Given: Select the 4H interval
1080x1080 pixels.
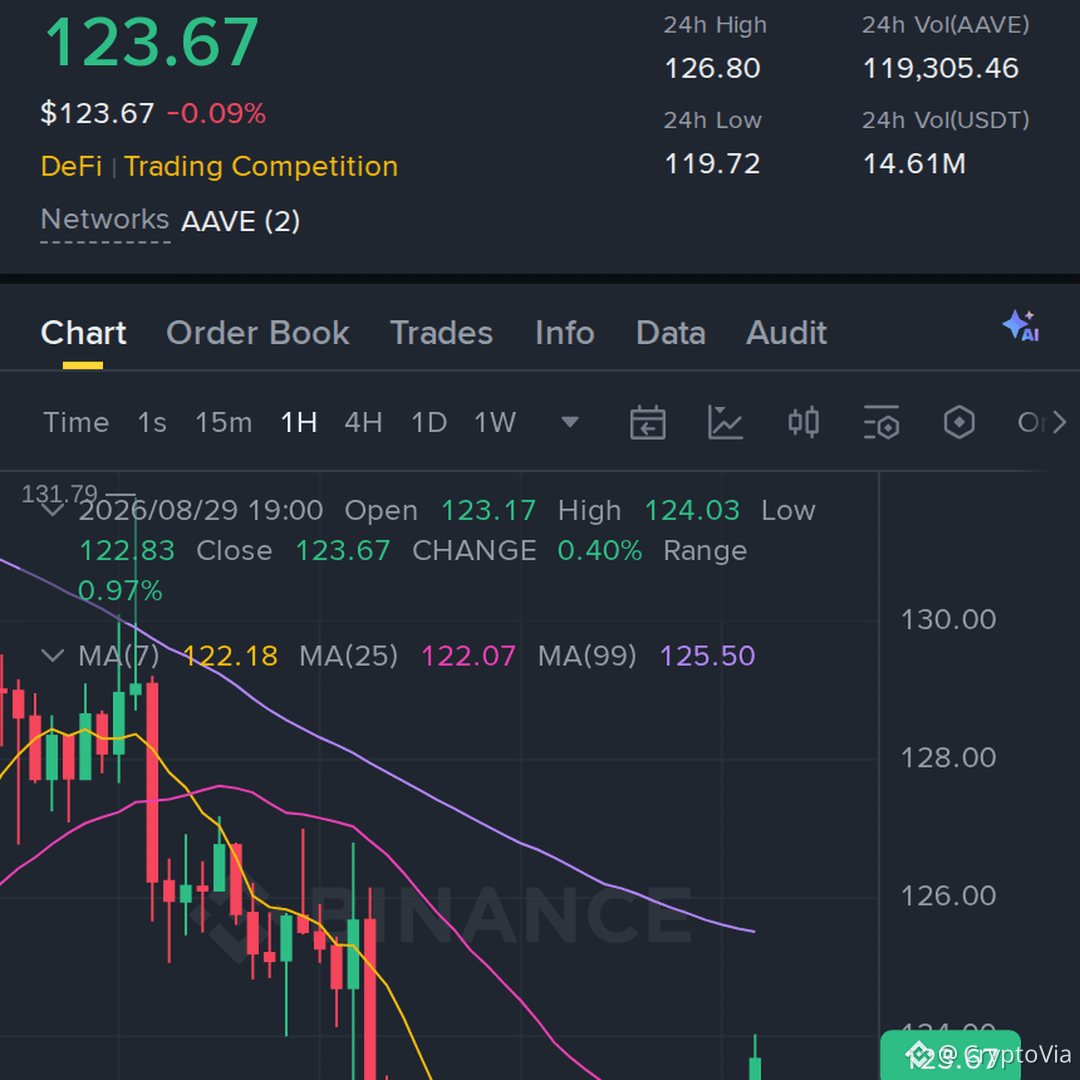Looking at the screenshot, I should [364, 422].
